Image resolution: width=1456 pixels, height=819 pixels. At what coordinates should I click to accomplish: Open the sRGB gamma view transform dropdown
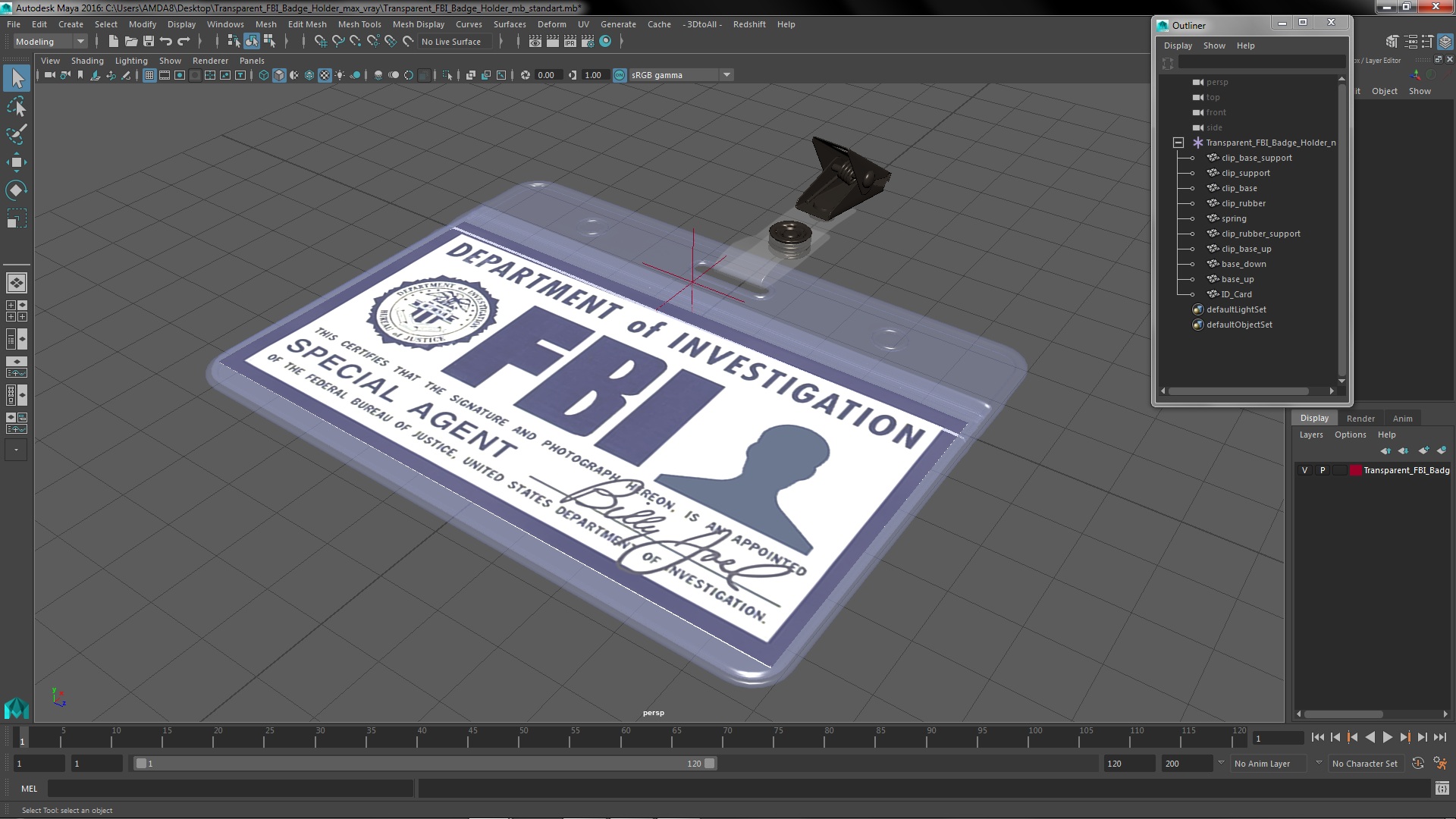(x=681, y=75)
